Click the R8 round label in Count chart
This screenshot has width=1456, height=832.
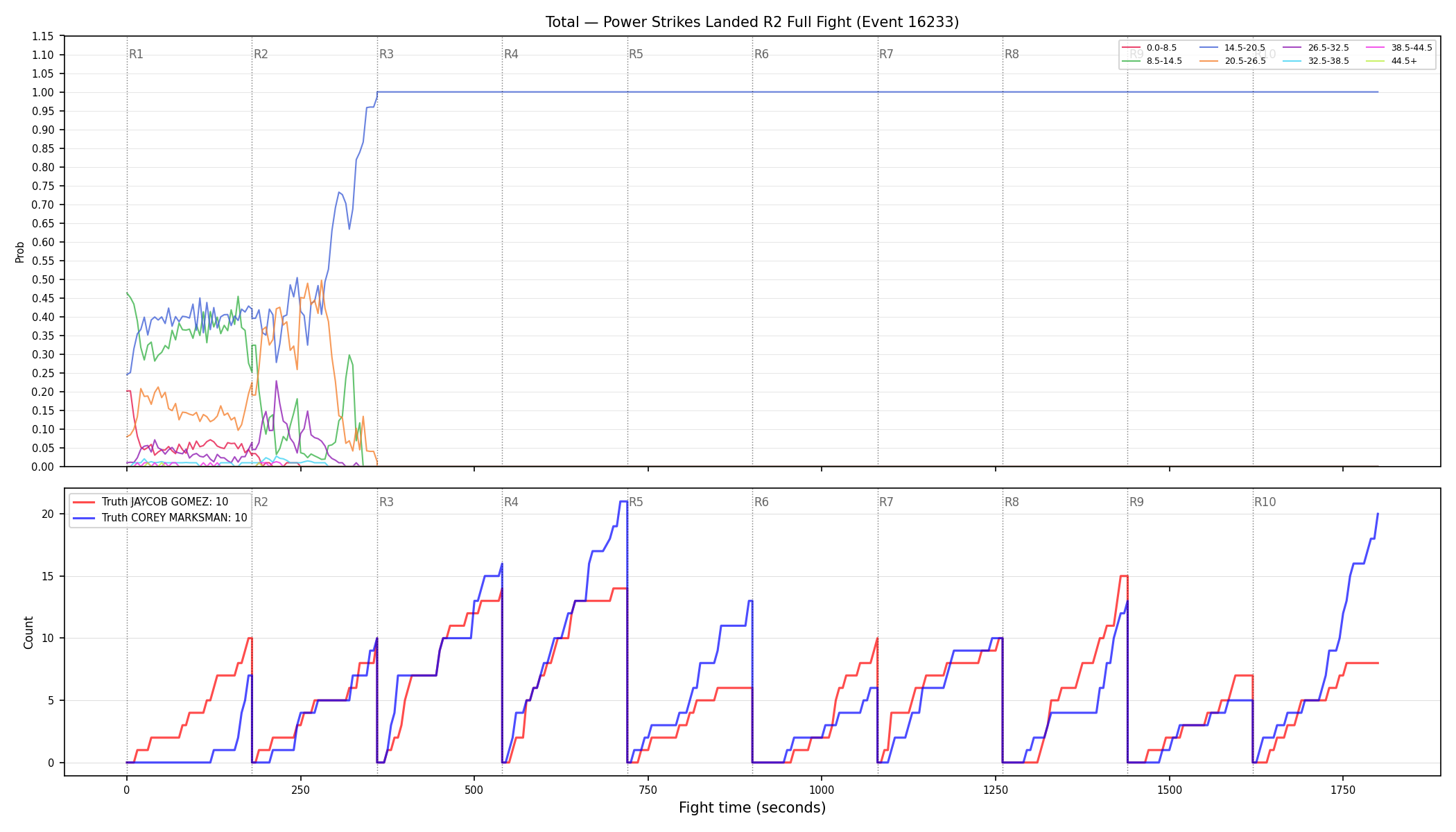coord(1012,502)
